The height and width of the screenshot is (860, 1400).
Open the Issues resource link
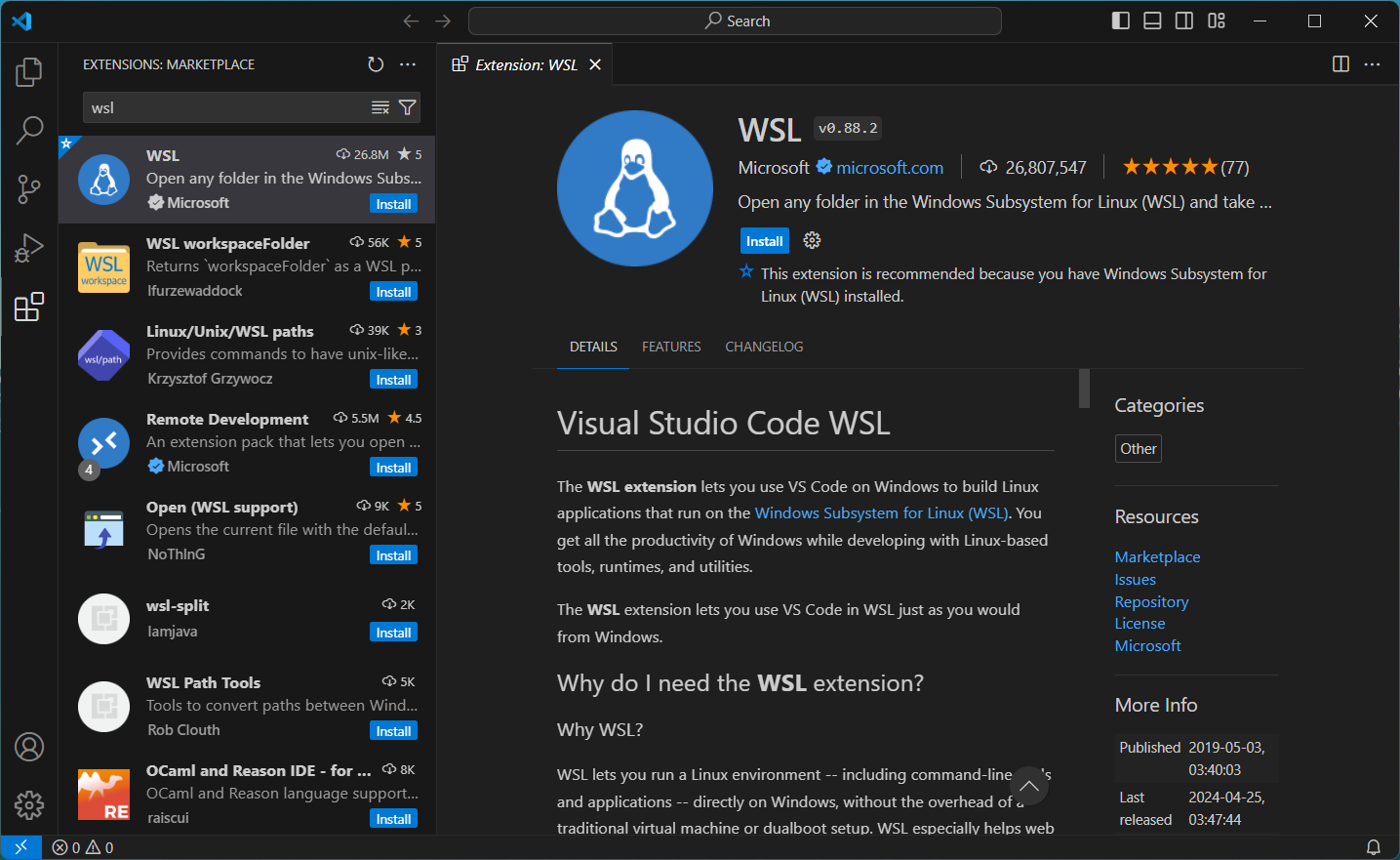point(1135,579)
